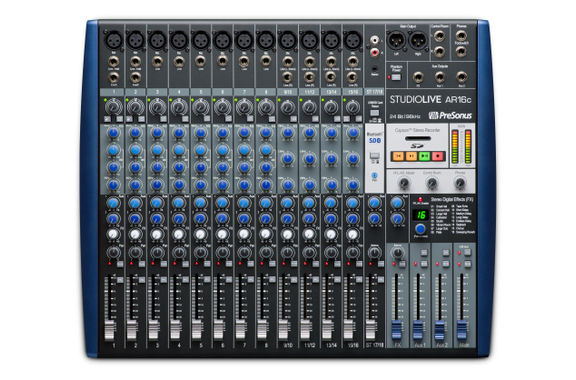Toggle channel 3 PFL solo button
The height and width of the screenshot is (380, 576).
(x=164, y=280)
